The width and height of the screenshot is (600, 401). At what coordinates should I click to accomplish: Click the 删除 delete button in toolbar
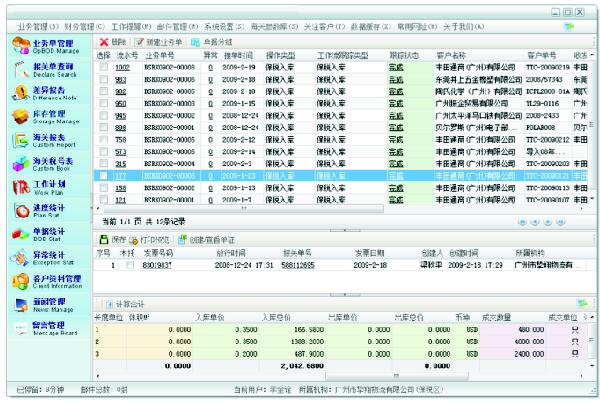coord(111,42)
